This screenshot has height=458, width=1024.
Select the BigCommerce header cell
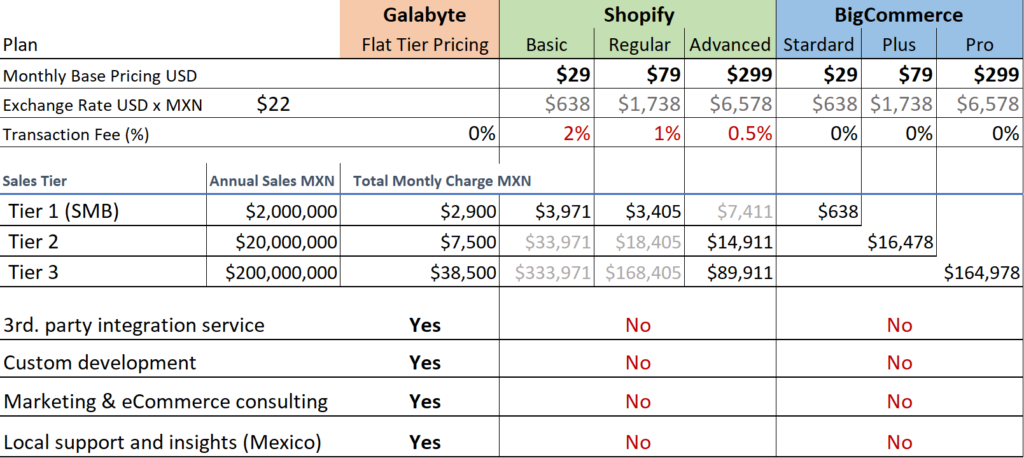[900, 14]
